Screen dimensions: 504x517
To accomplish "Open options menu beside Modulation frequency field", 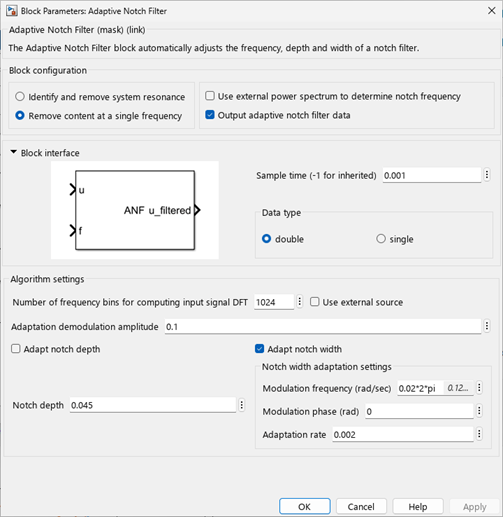I will click(479, 388).
